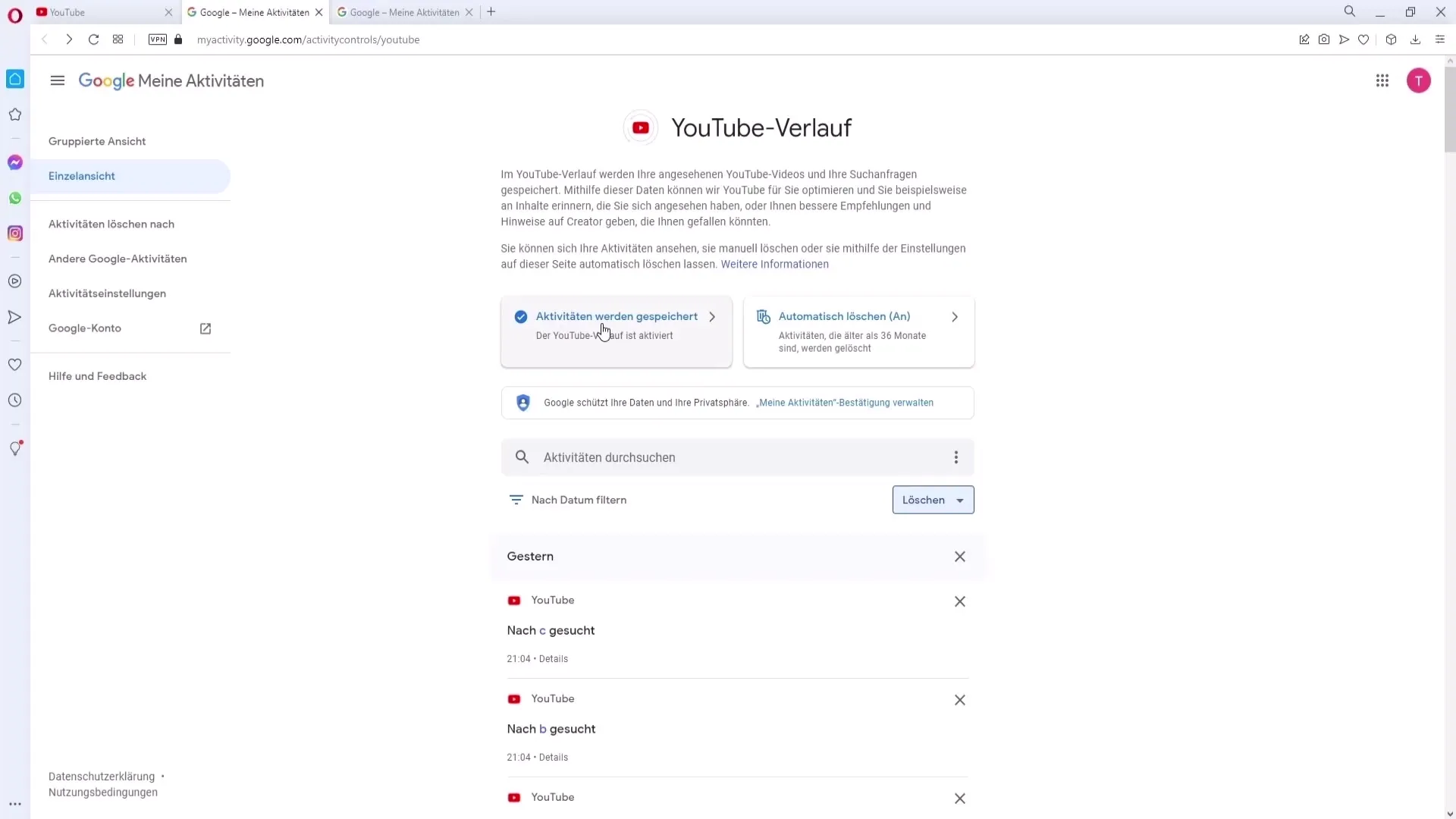
Task: Delete the 'Nach b gesucht' entry
Action: click(x=960, y=700)
